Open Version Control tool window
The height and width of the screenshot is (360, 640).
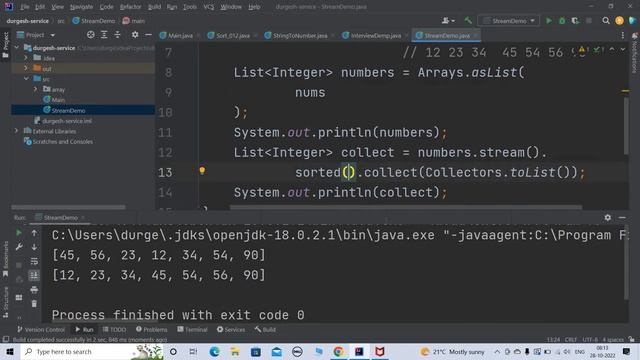[x=41, y=329]
